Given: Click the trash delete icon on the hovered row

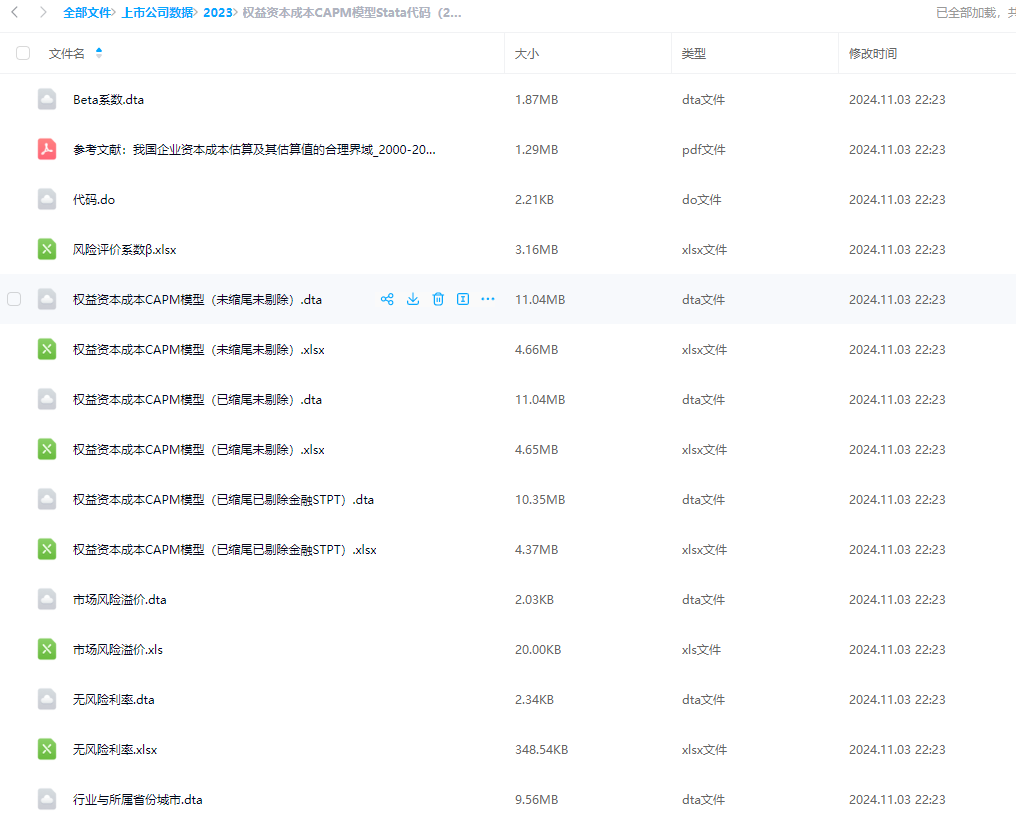Looking at the screenshot, I should tap(438, 299).
